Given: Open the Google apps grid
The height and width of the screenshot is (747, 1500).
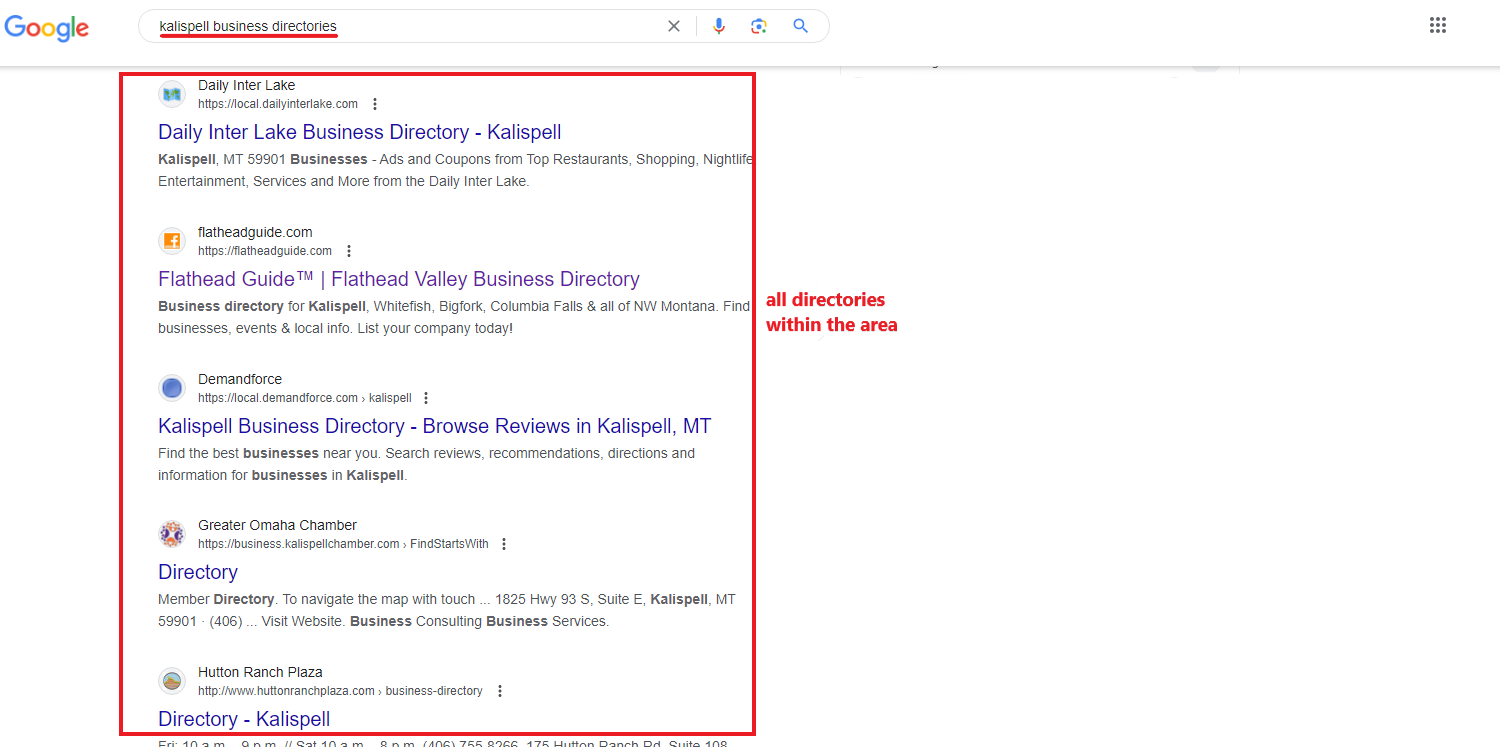Looking at the screenshot, I should pyautogui.click(x=1438, y=26).
